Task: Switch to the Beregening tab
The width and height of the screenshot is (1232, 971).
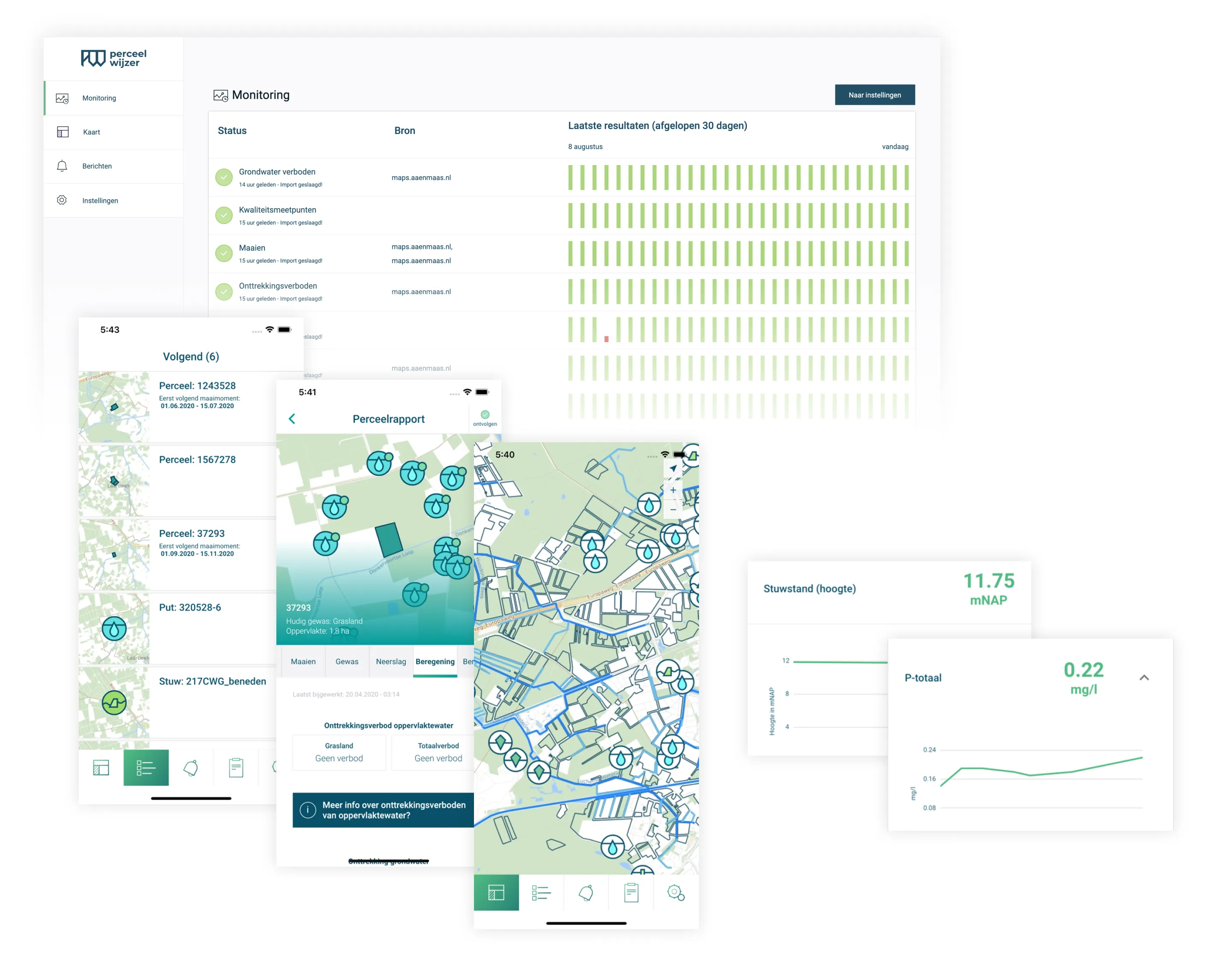Action: [435, 661]
